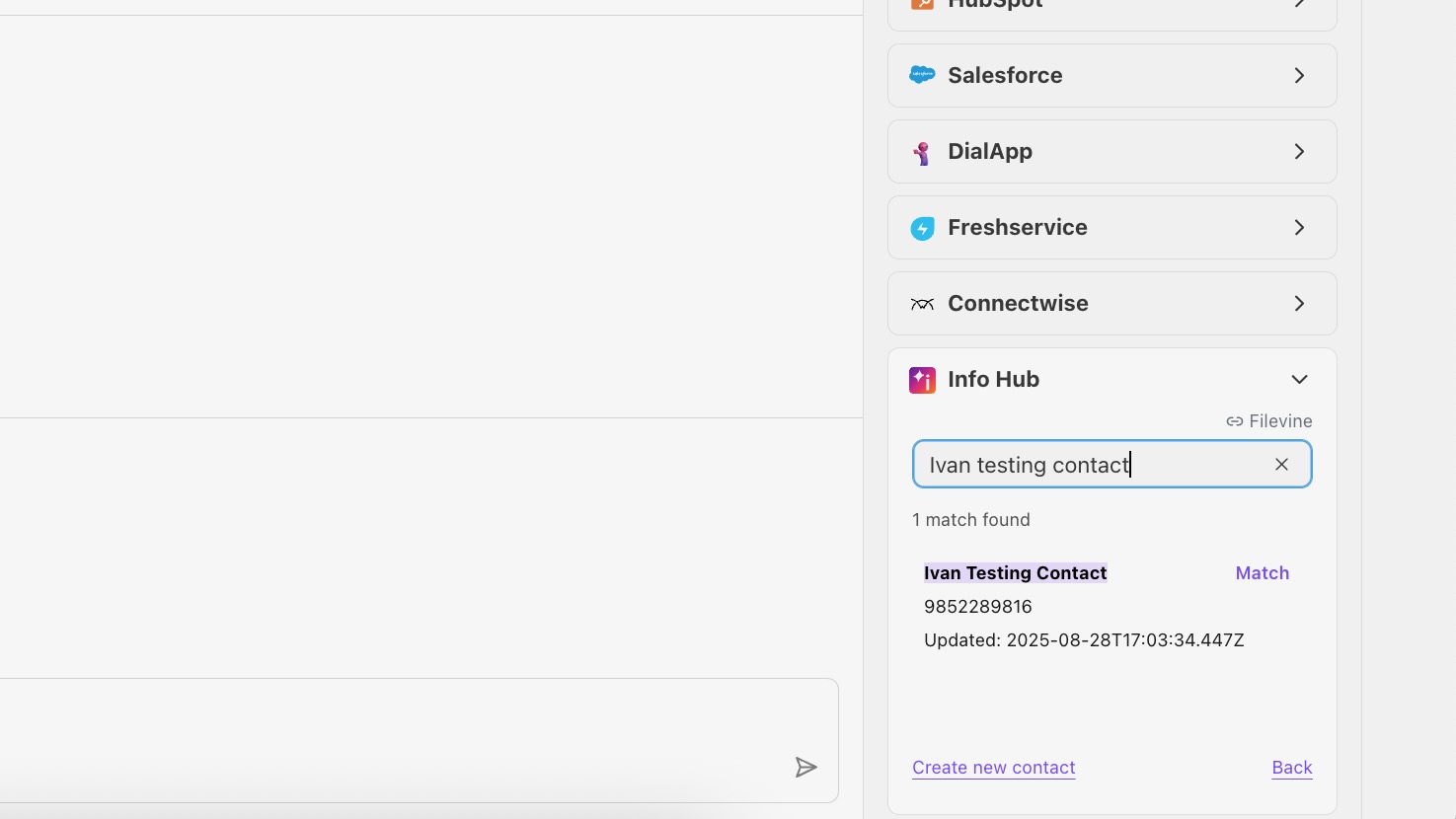Expand the HubSpot integration panel
This screenshot has height=819, width=1456.
click(x=1299, y=4)
